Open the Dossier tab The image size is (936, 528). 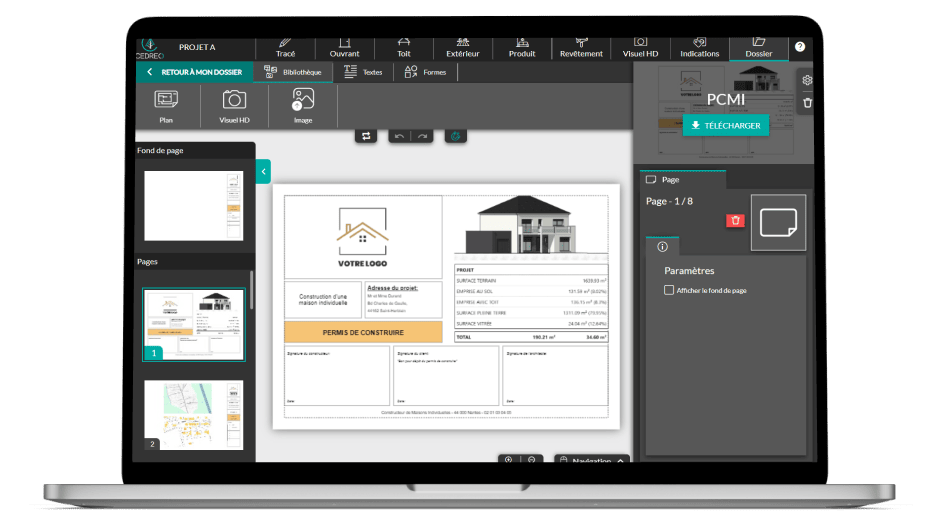tap(758, 47)
